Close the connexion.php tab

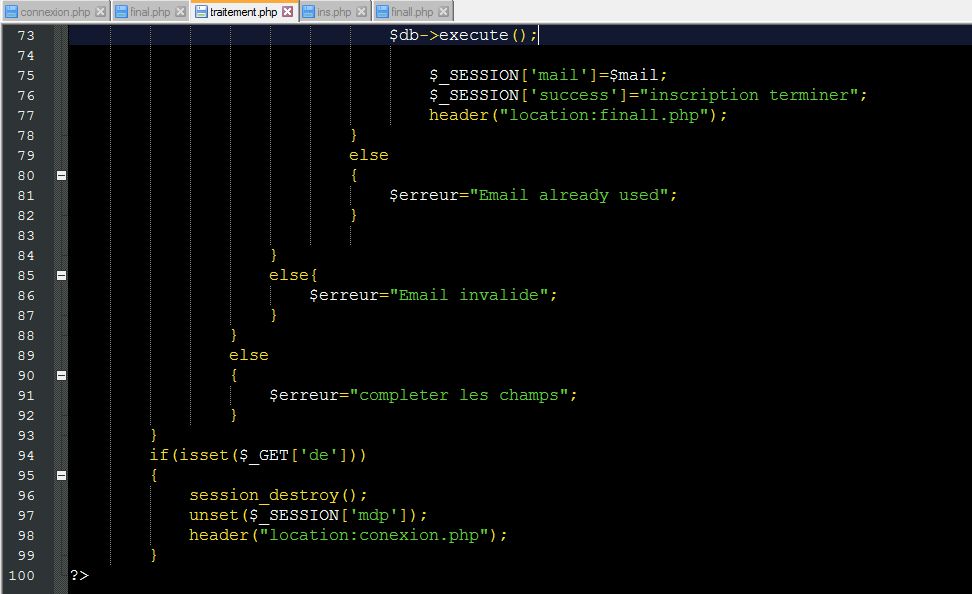coord(100,12)
